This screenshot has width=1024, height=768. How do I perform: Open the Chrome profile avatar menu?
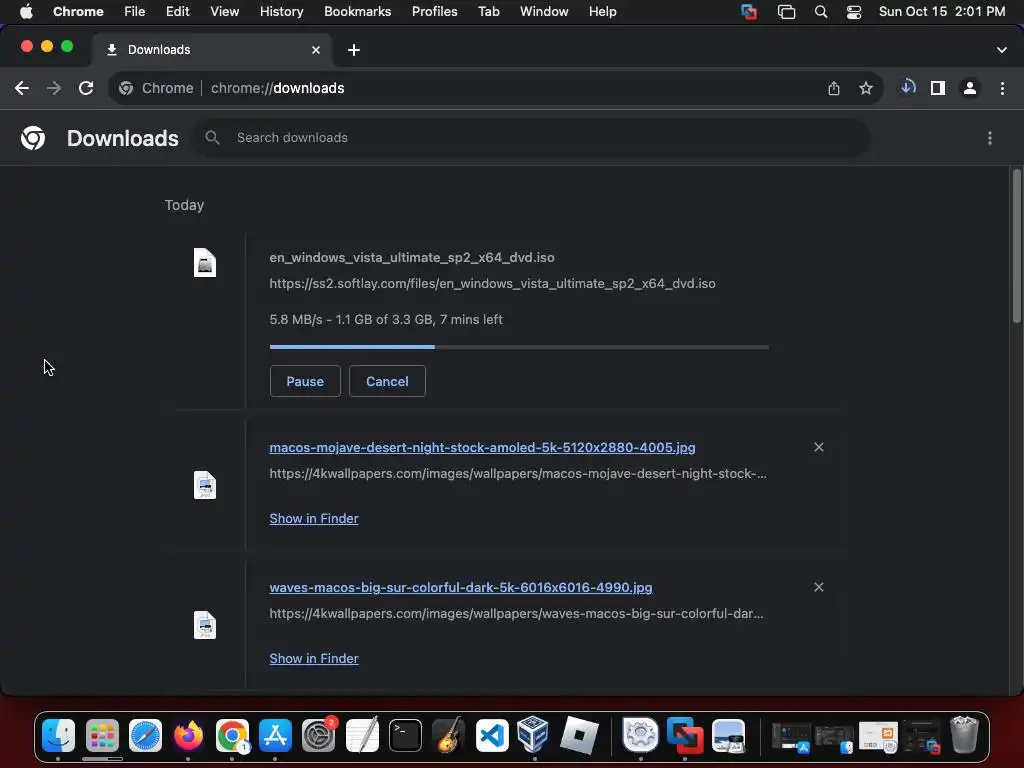tap(970, 88)
